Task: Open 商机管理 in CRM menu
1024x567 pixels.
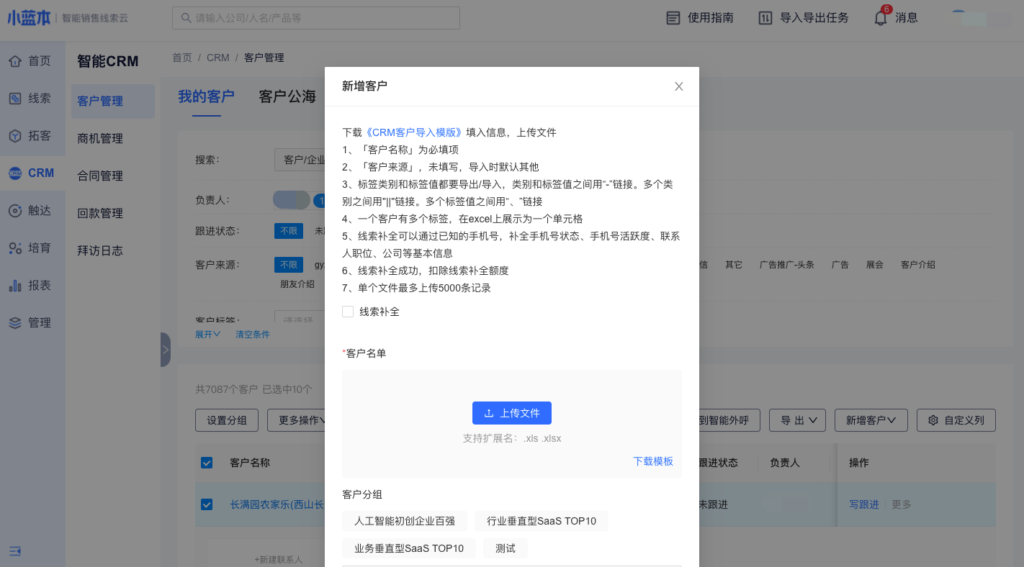Action: [x=100, y=139]
